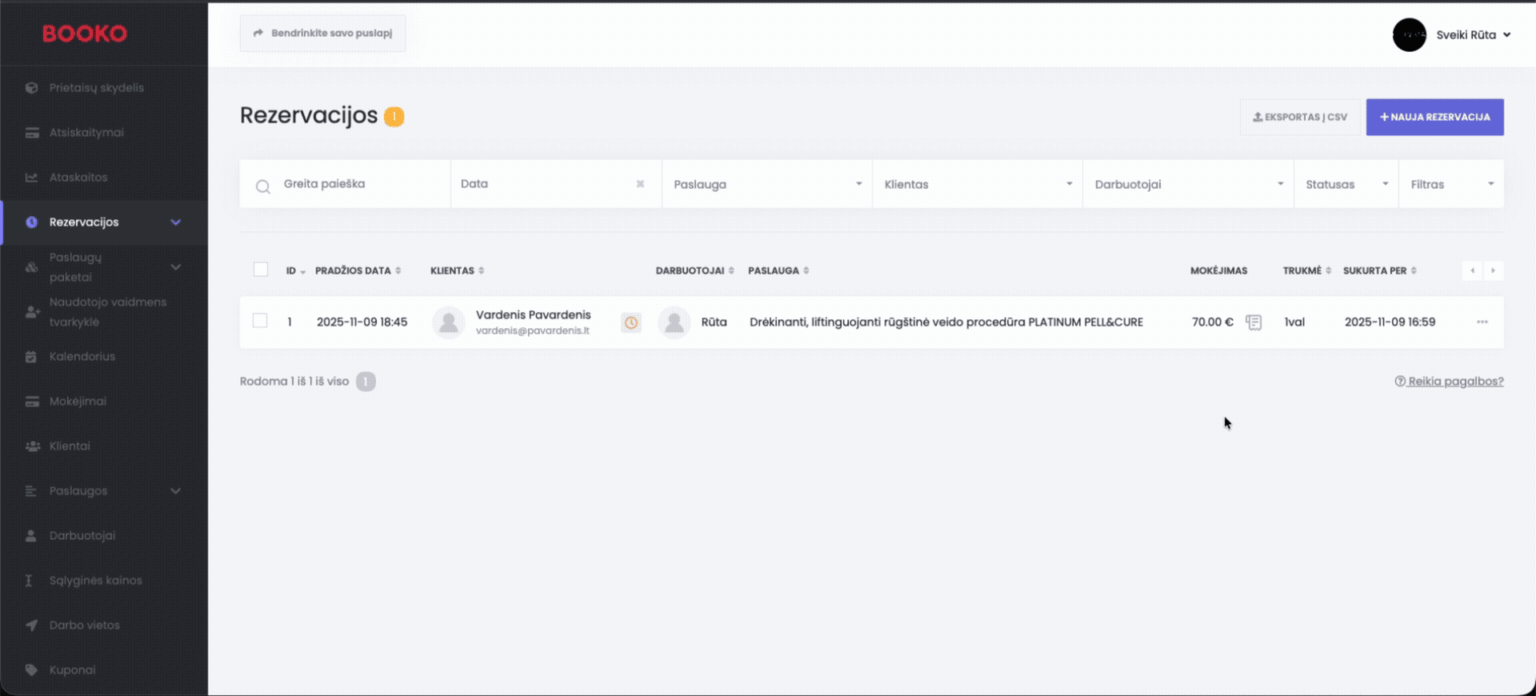This screenshot has width=1536, height=696.
Task: Click the Kalendorius sidebar icon
Action: point(31,357)
